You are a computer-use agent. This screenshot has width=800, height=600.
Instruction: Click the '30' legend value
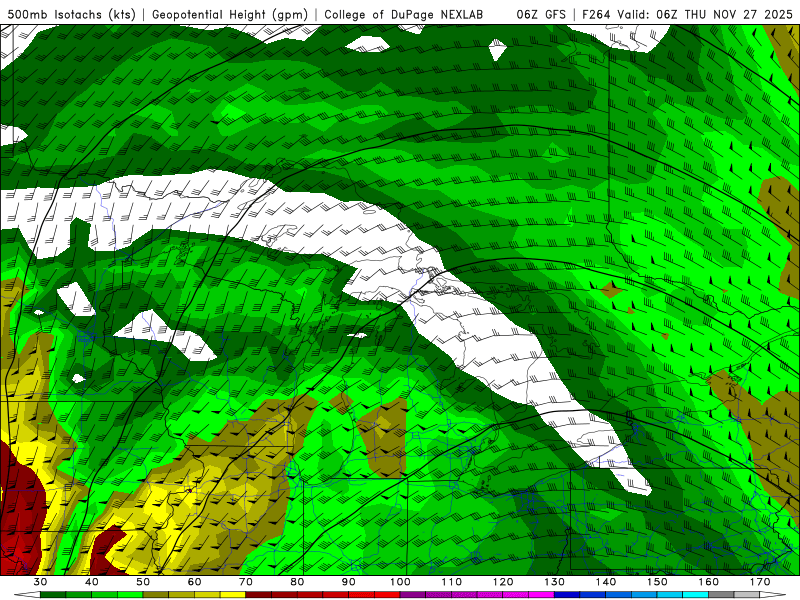[x=40, y=582]
